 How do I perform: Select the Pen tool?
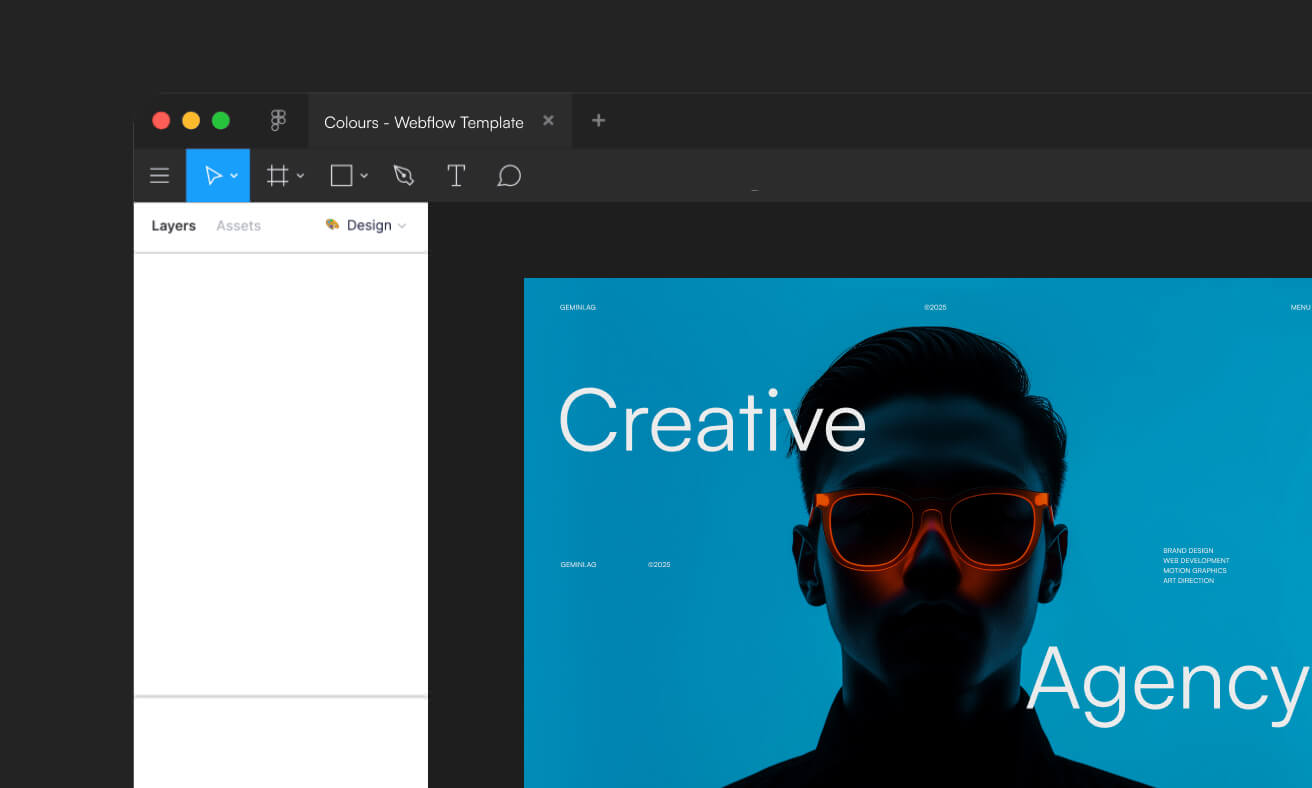click(x=404, y=175)
